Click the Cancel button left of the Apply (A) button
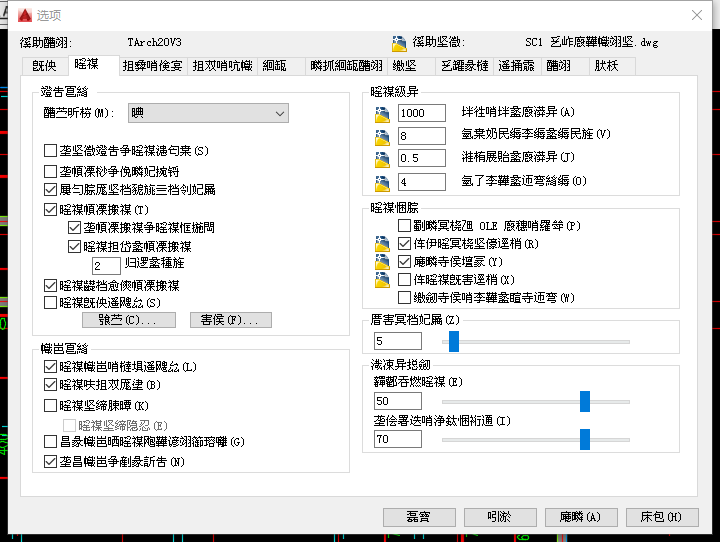This screenshot has height=542, width=720. pos(500,517)
